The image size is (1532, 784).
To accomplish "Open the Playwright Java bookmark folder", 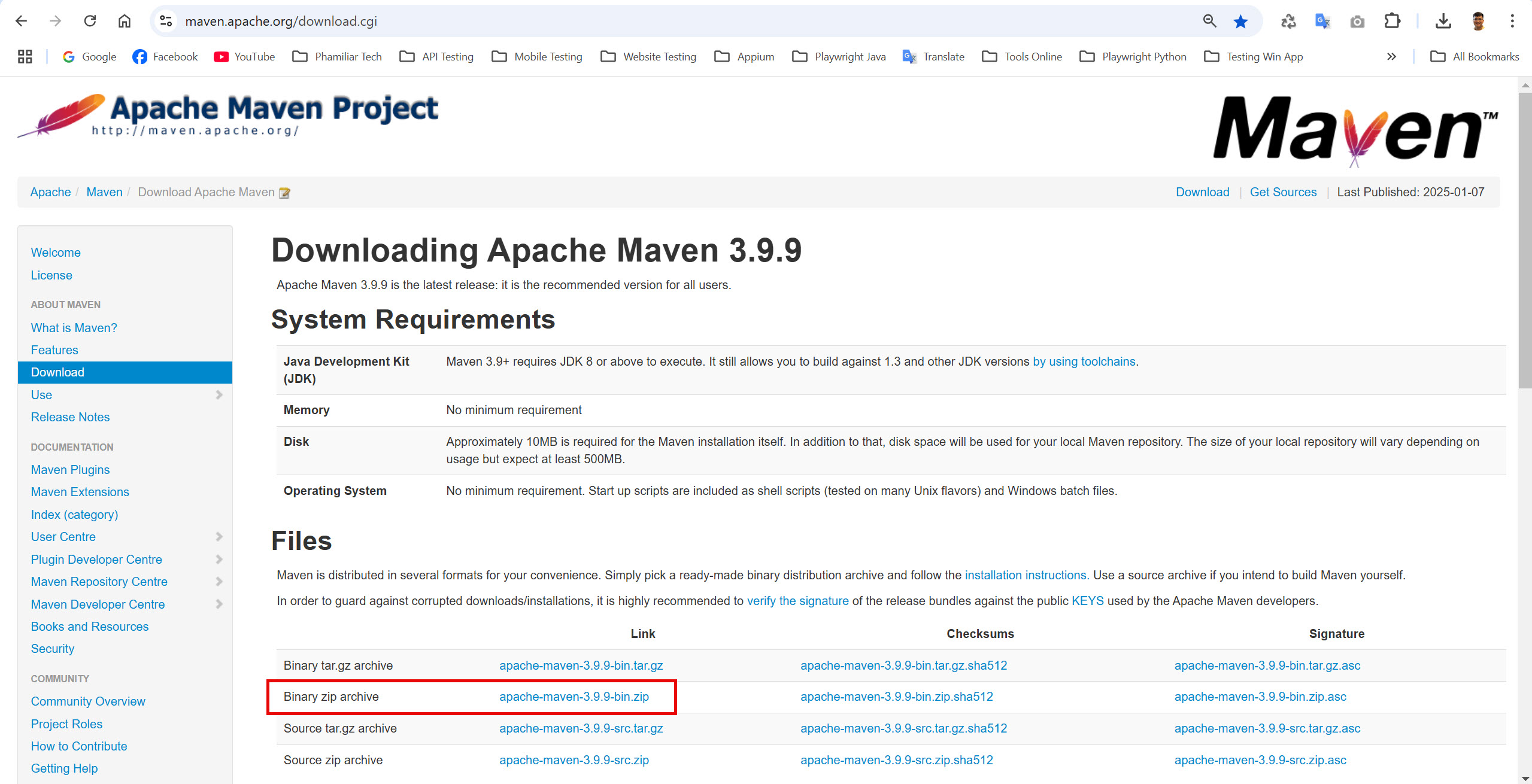I will point(839,56).
